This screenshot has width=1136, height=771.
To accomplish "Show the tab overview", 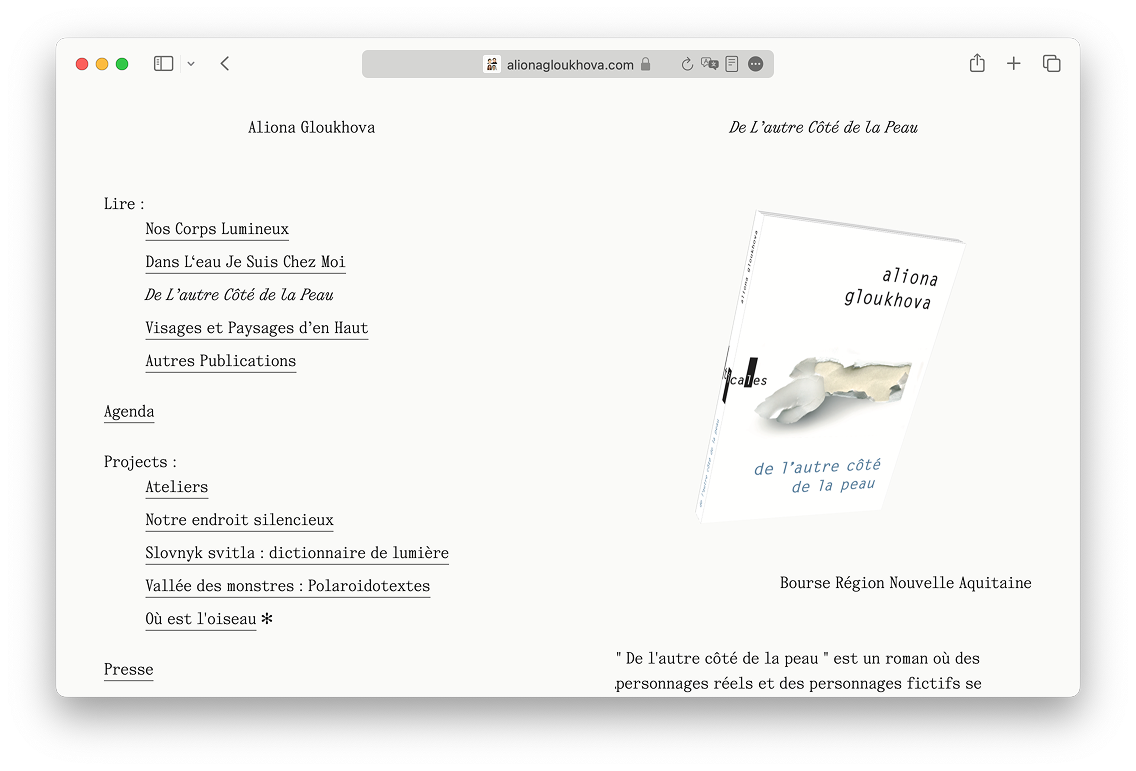I will coord(1051,64).
